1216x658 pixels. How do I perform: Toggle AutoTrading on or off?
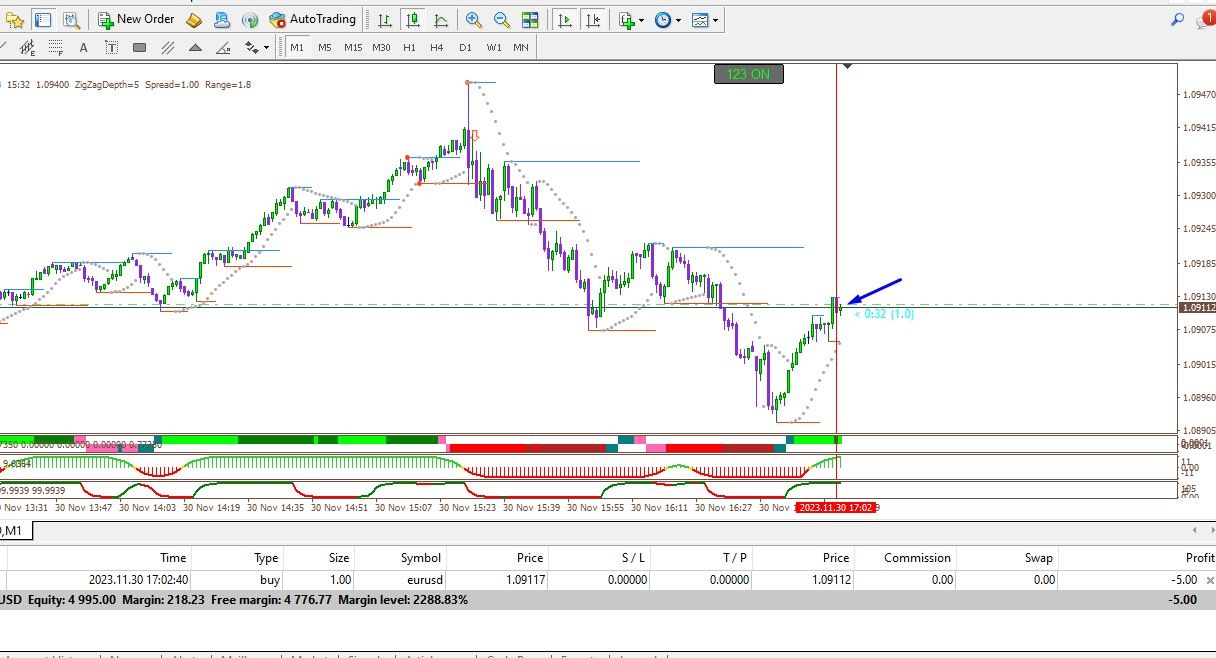click(x=312, y=19)
